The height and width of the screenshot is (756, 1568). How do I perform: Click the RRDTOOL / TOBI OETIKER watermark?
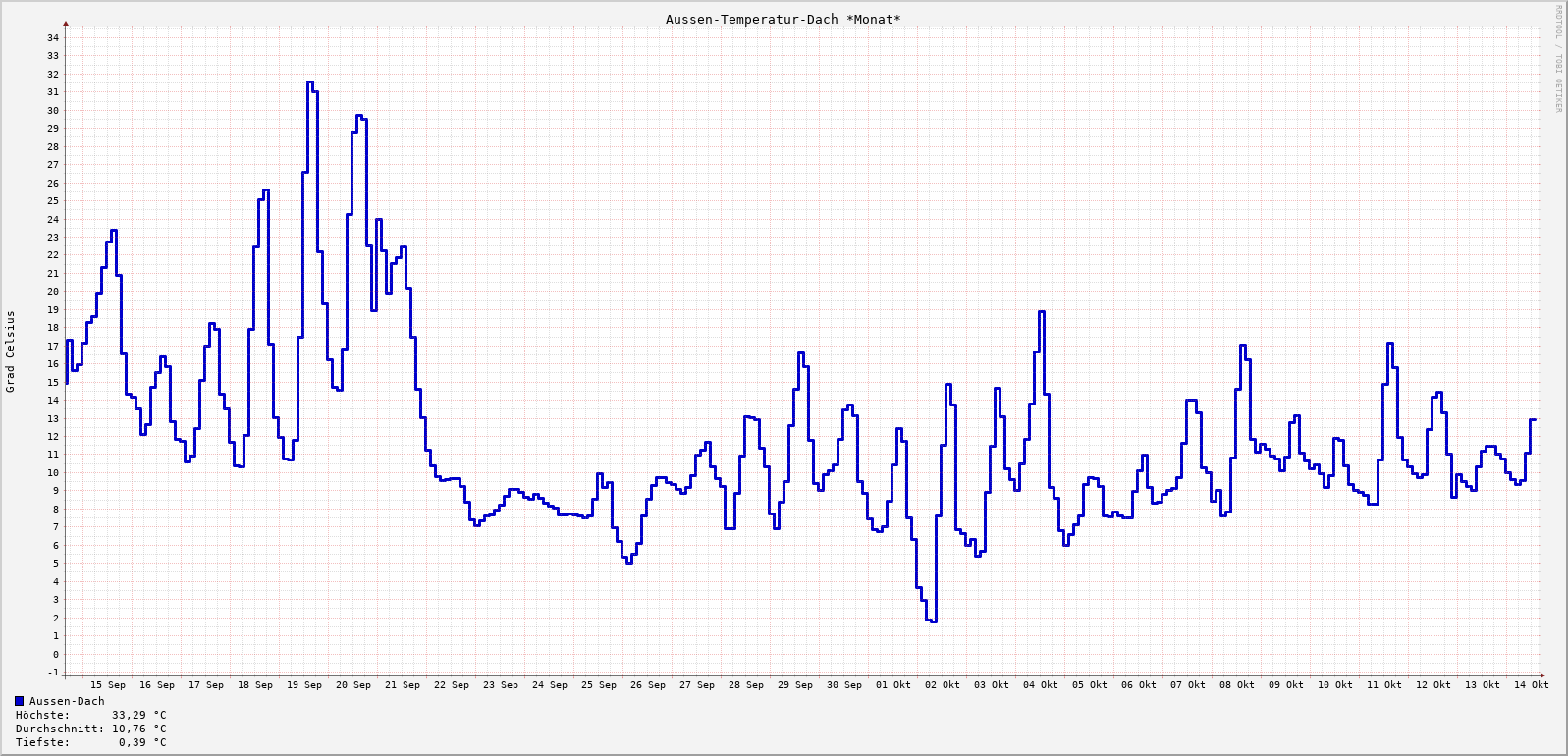pyautogui.click(x=1558, y=59)
